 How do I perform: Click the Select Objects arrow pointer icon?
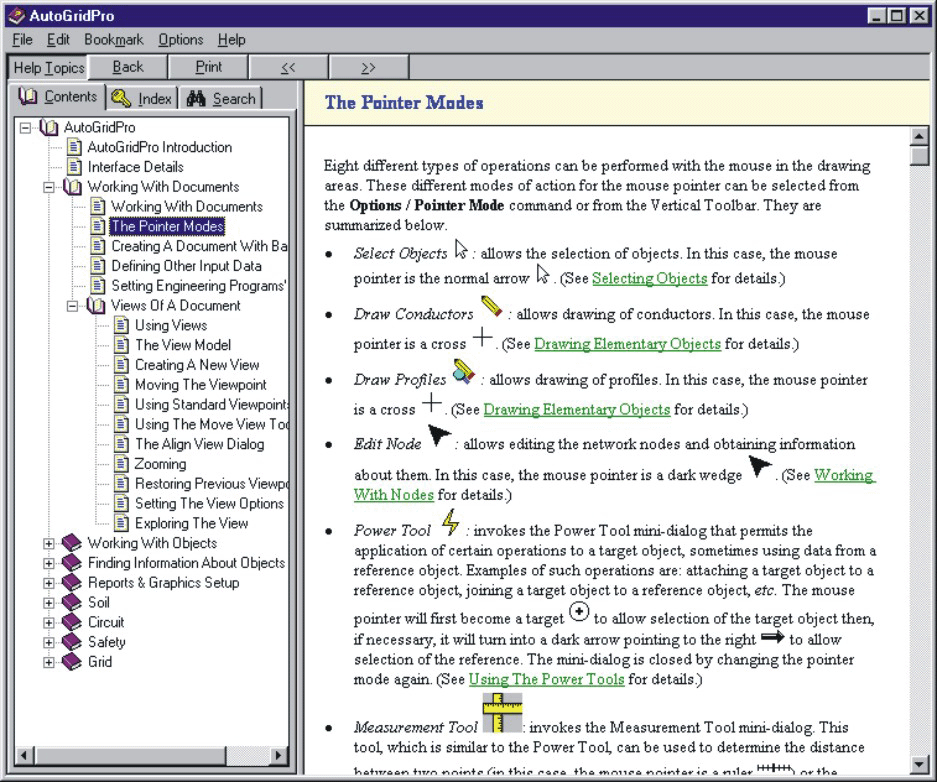coord(461,249)
